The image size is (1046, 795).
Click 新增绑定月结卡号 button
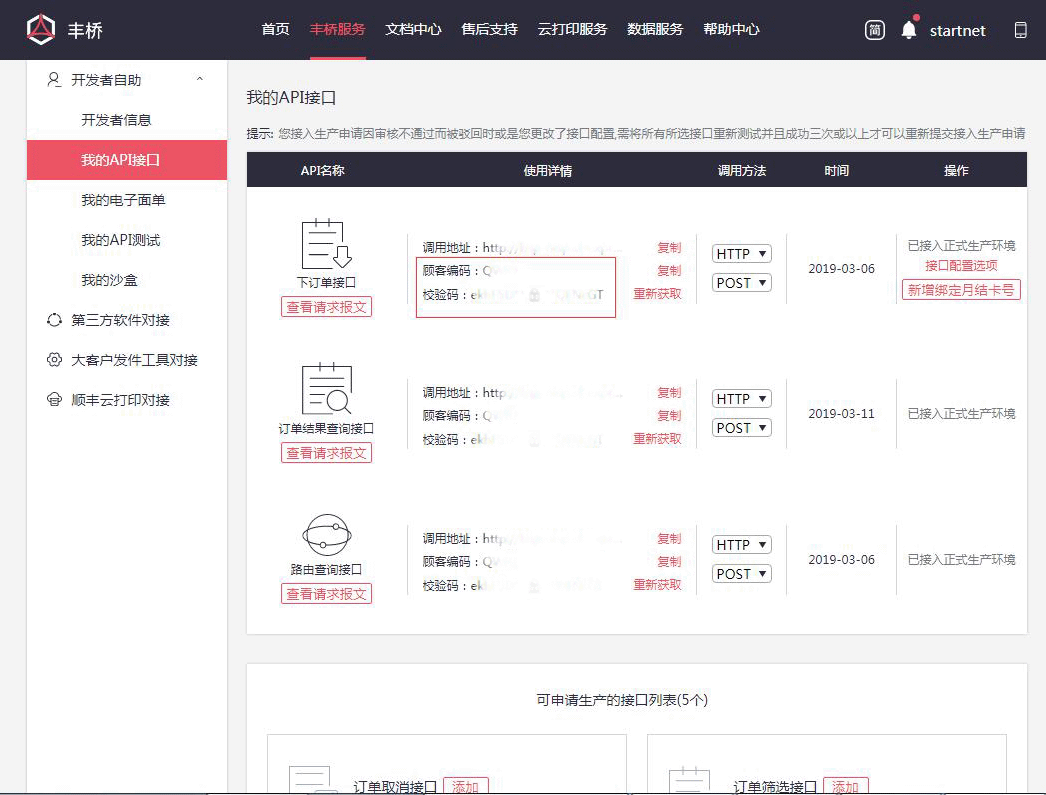[961, 290]
